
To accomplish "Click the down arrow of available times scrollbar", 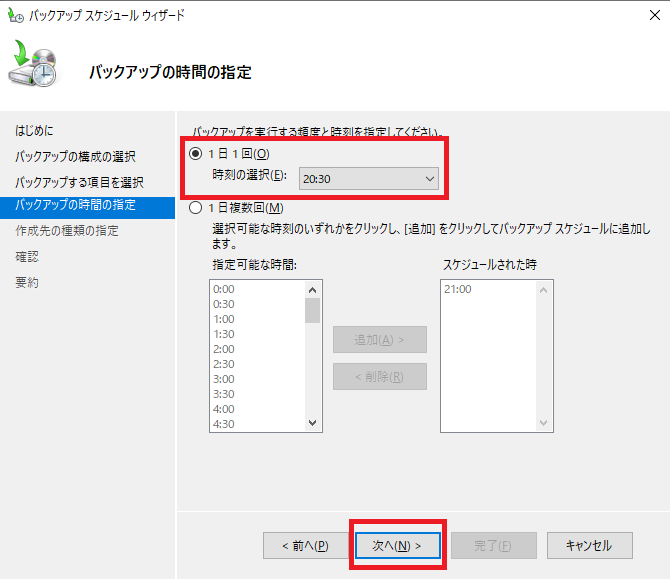I will tap(313, 423).
